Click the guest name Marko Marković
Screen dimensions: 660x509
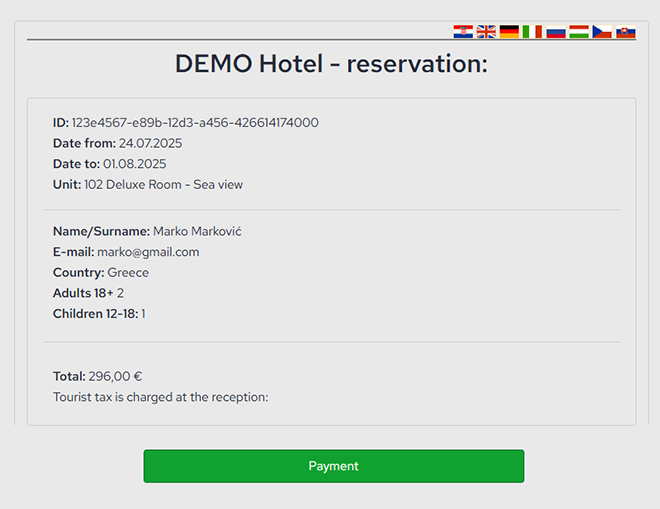[x=197, y=231]
